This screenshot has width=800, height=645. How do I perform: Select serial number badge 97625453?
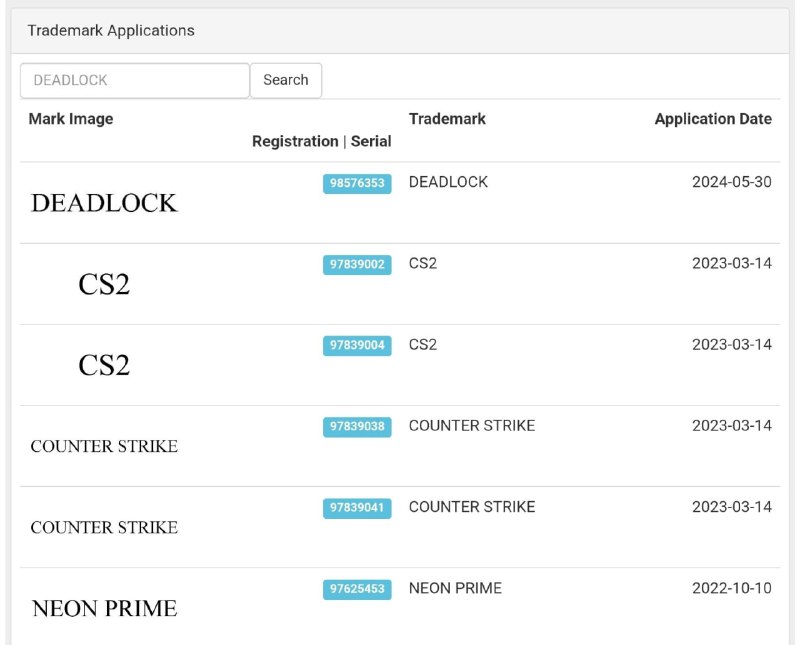[x=357, y=589]
